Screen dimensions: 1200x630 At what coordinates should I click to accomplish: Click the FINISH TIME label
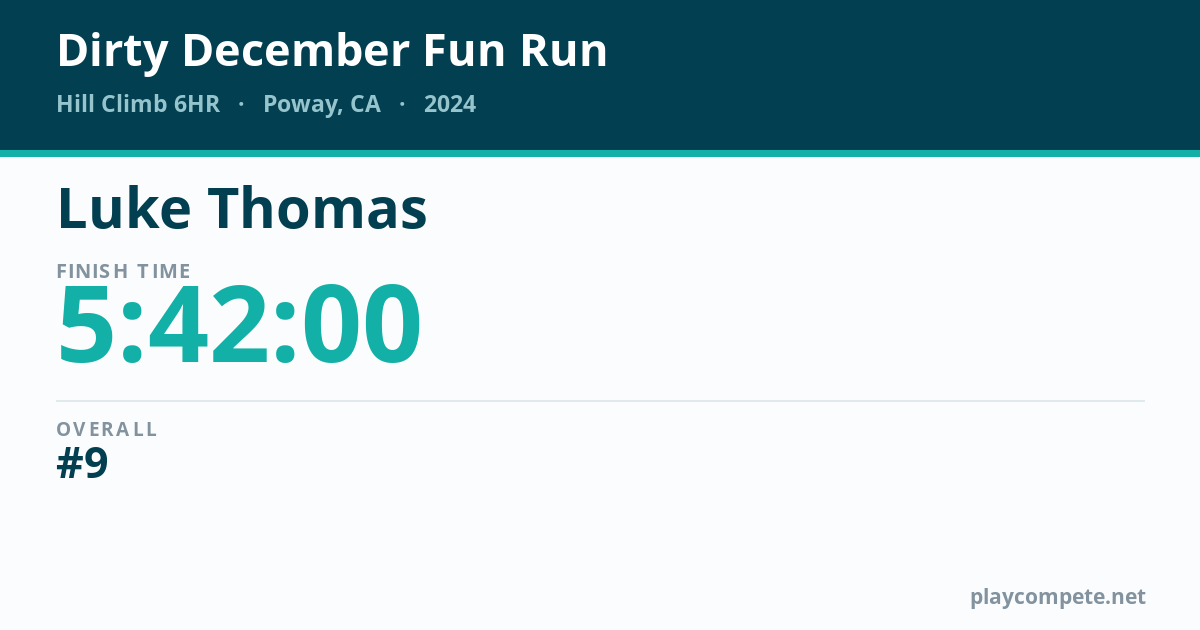click(x=124, y=271)
